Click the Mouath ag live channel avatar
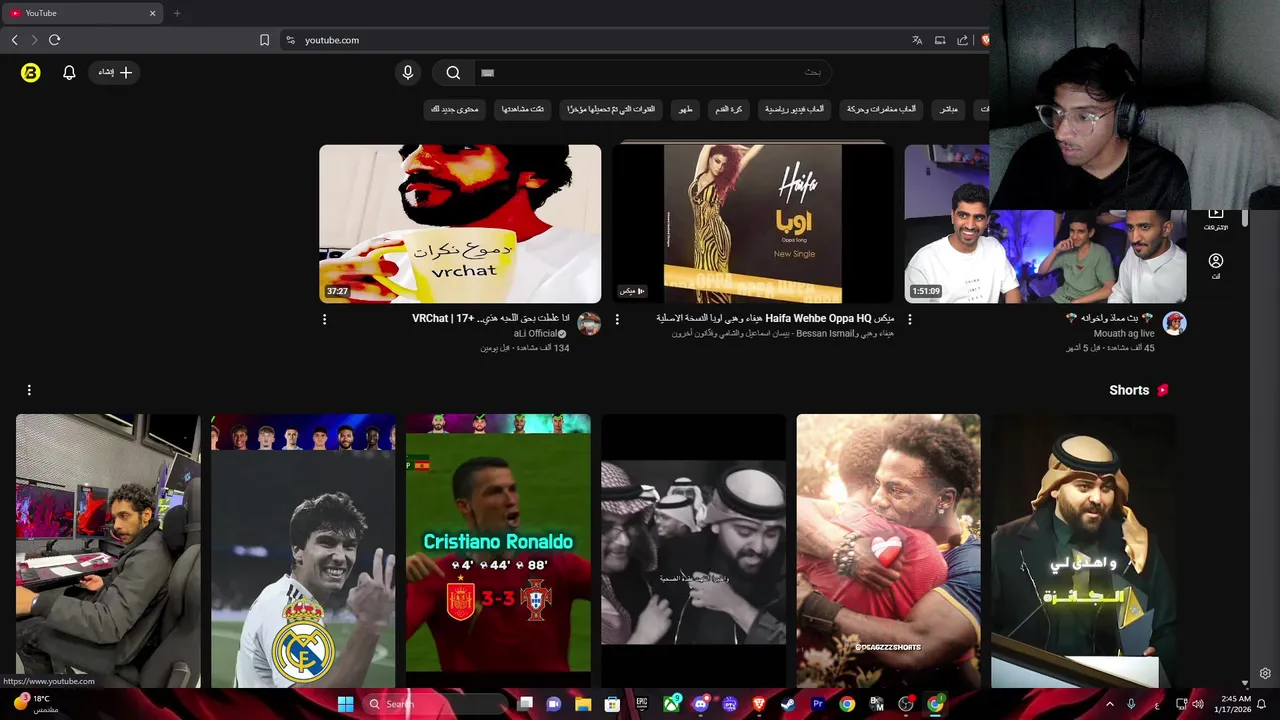 click(x=1174, y=324)
